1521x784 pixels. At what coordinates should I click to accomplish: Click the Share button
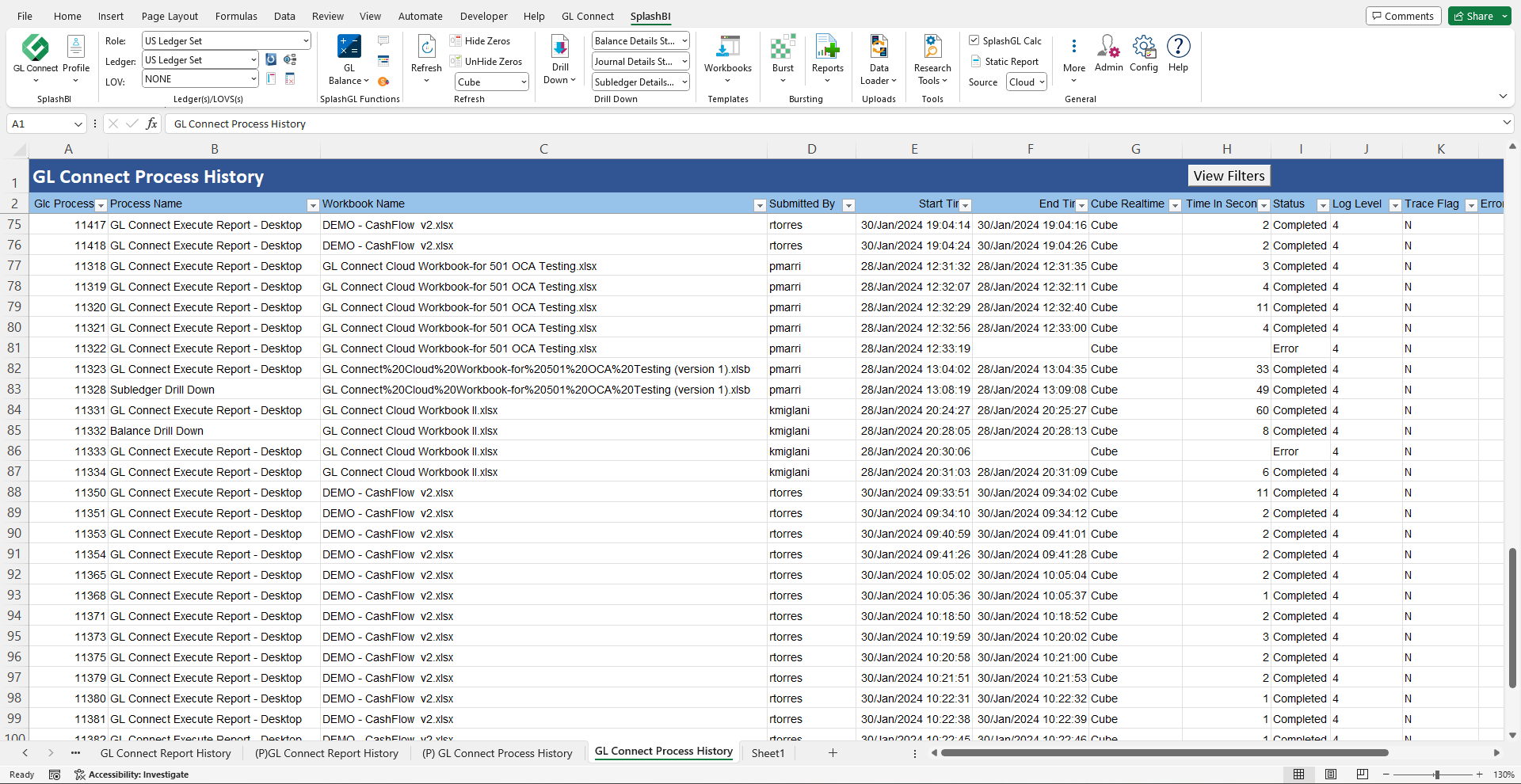tap(1473, 16)
